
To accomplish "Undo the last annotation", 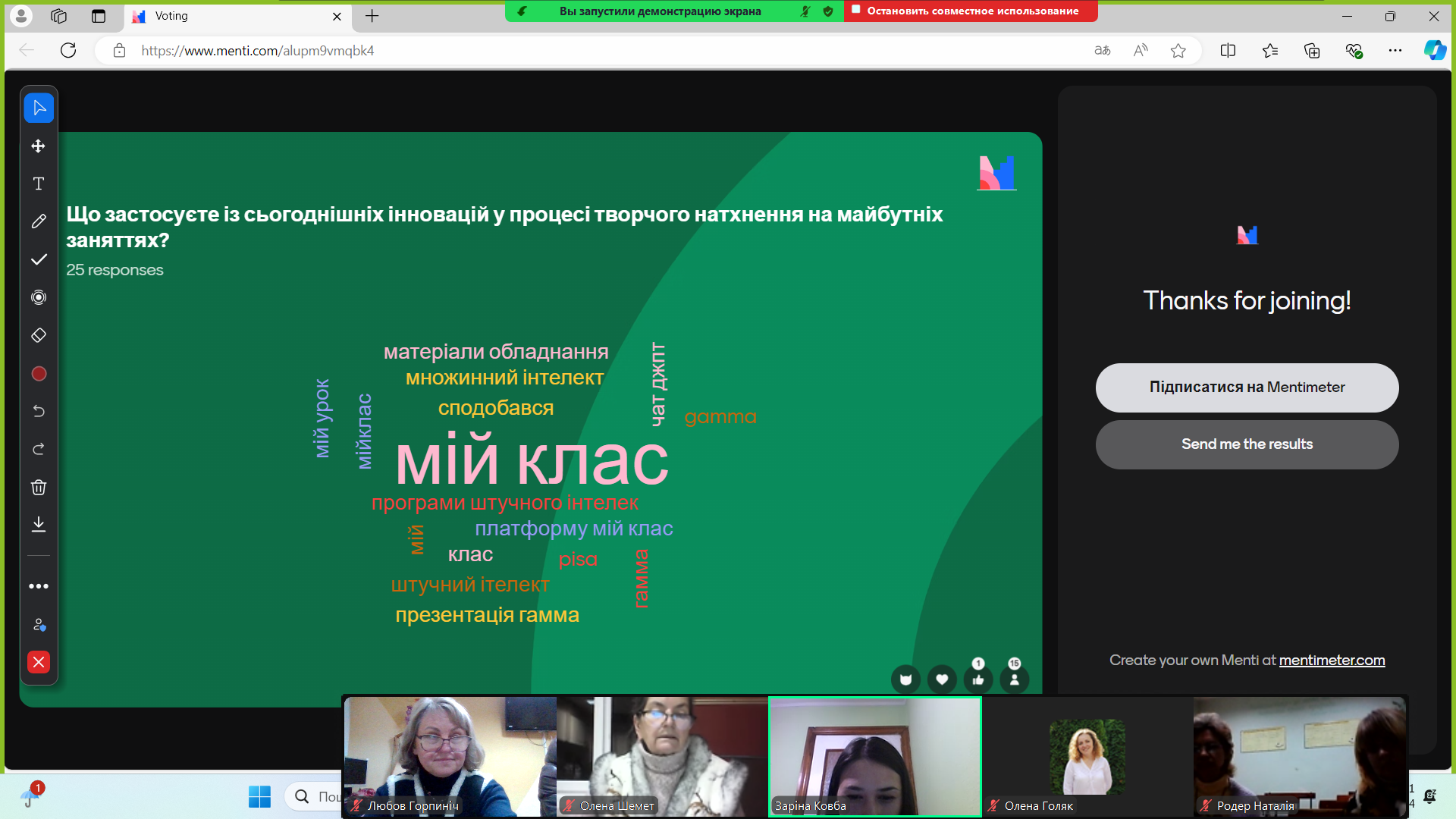I will point(39,411).
